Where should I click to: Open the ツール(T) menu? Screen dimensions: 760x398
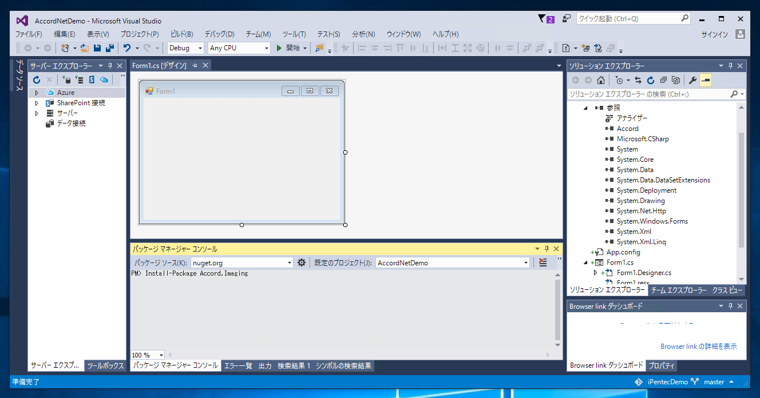pyautogui.click(x=294, y=34)
